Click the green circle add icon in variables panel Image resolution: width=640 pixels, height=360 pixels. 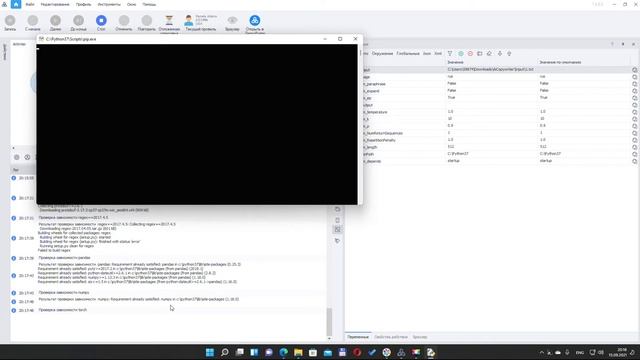(461, 53)
